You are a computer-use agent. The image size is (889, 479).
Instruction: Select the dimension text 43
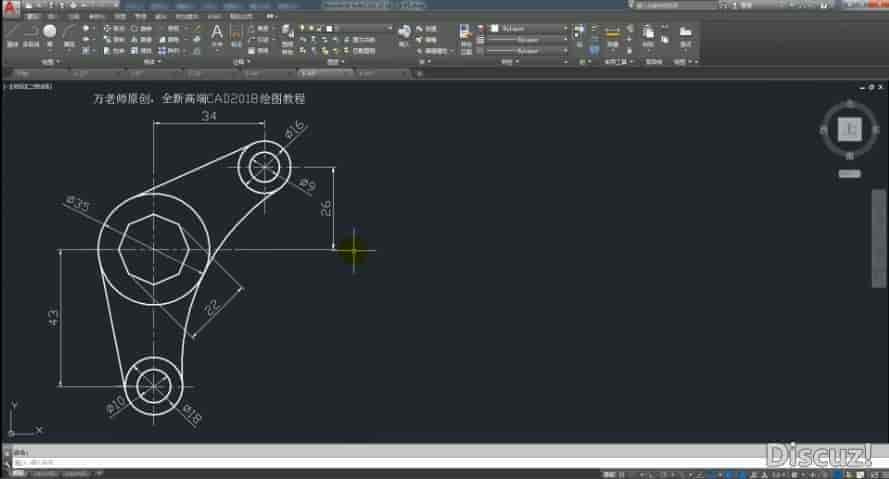tap(53, 317)
